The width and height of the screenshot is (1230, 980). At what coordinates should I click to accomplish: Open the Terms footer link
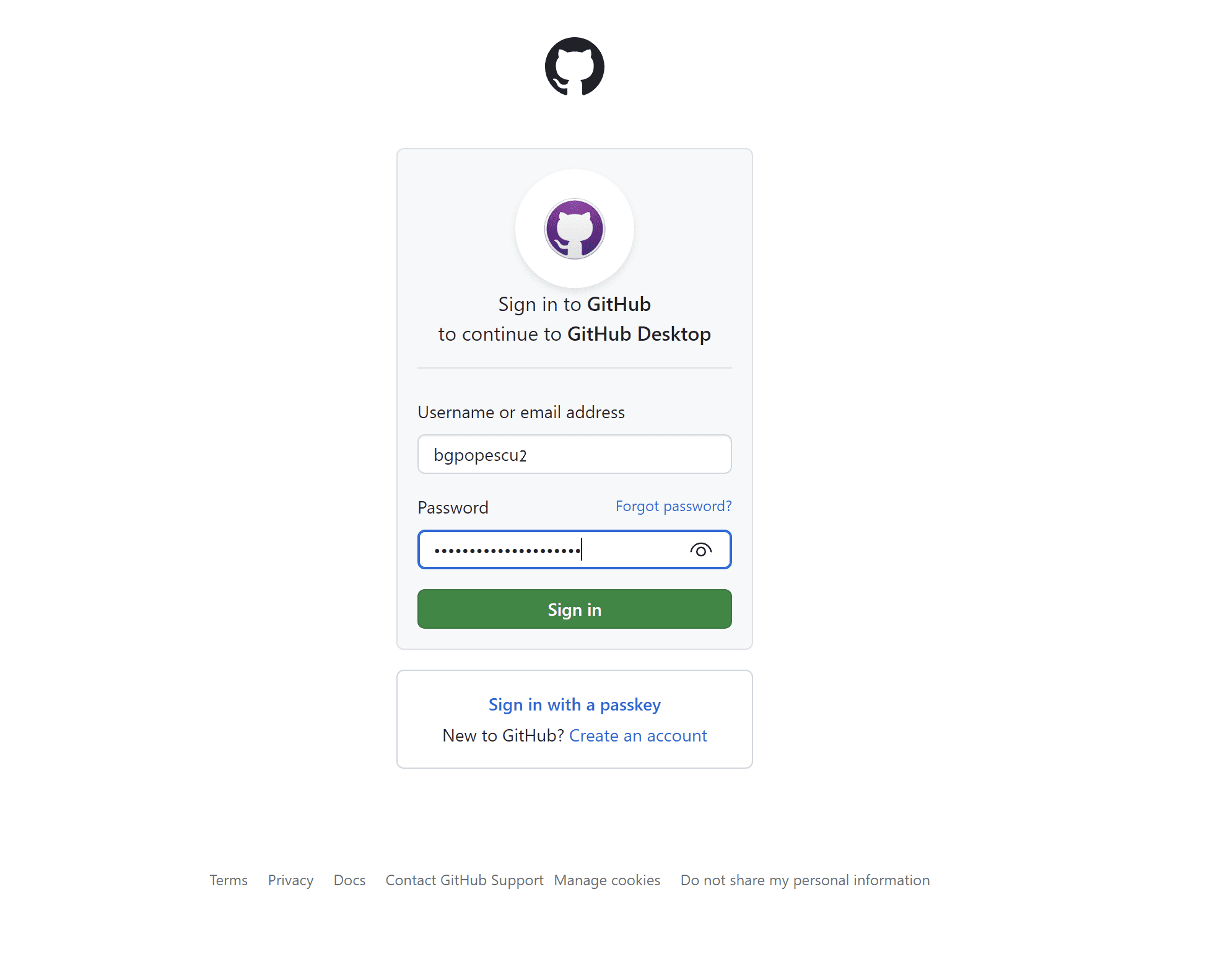(229, 880)
